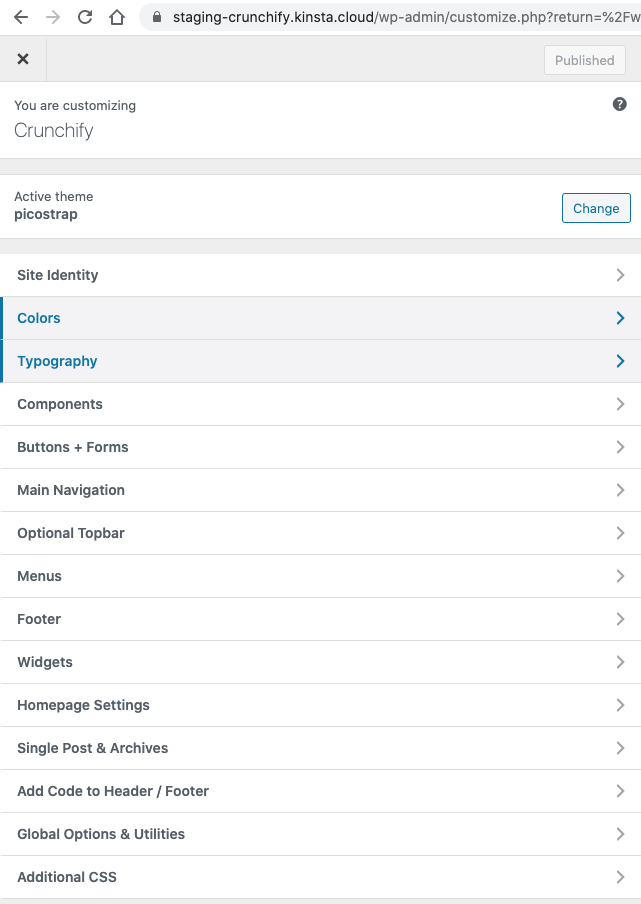Select the Widgets panel
This screenshot has width=641, height=904.
click(320, 662)
